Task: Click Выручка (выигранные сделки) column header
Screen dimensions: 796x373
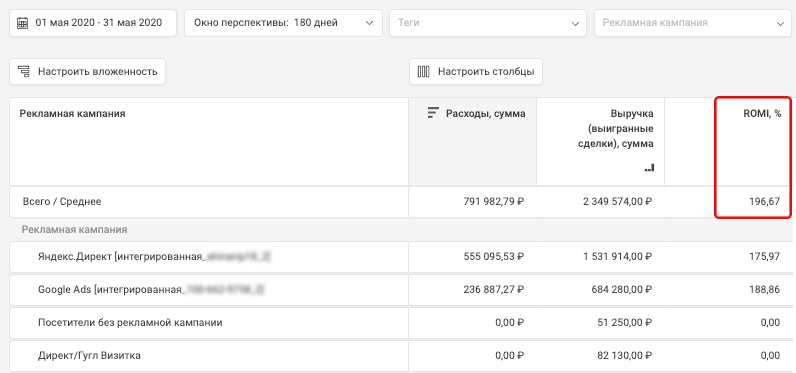Action: pos(622,128)
